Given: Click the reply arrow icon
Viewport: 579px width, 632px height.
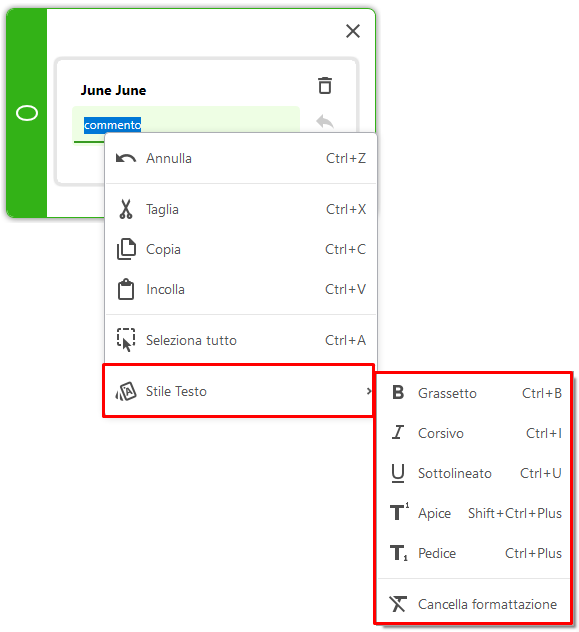Looking at the screenshot, I should [325, 121].
